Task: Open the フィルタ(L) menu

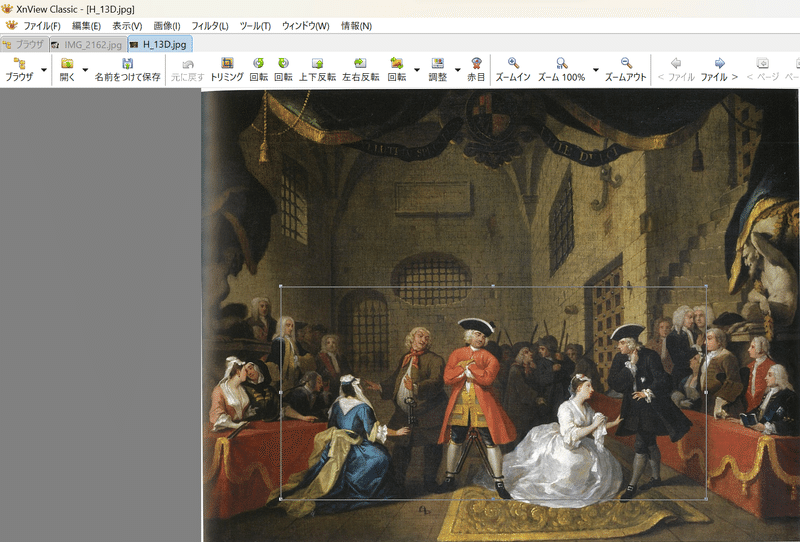Action: click(x=210, y=26)
